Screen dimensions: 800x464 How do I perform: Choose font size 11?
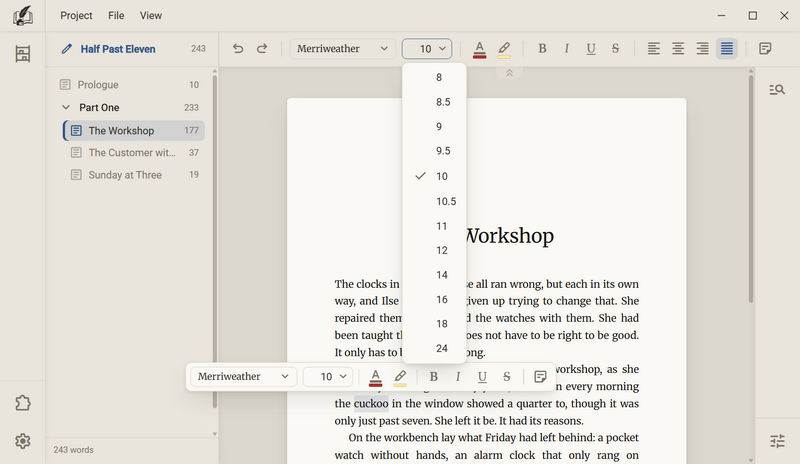pyautogui.click(x=434, y=226)
